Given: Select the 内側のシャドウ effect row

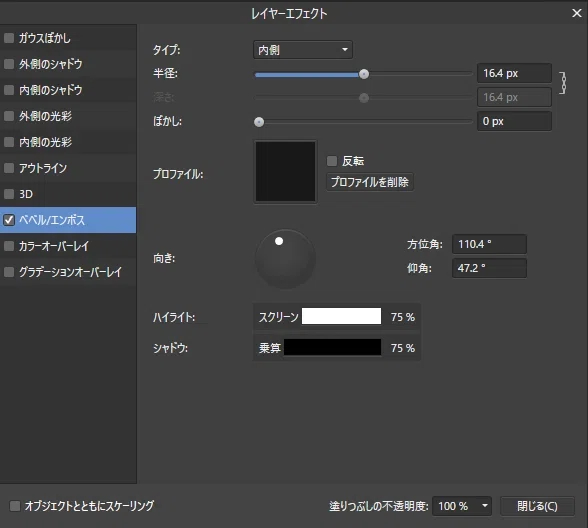Looking at the screenshot, I should click(68, 90).
